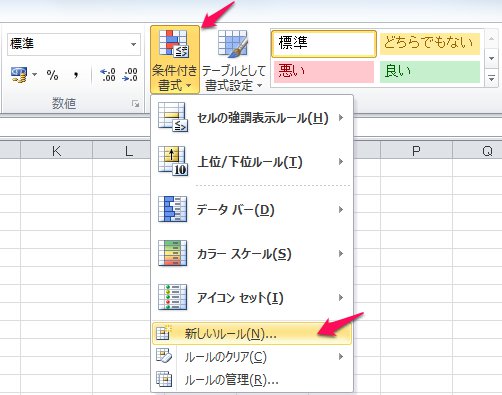Image resolution: width=502 pixels, height=395 pixels.
Task: Click the 新しいルール icon
Action: click(164, 333)
